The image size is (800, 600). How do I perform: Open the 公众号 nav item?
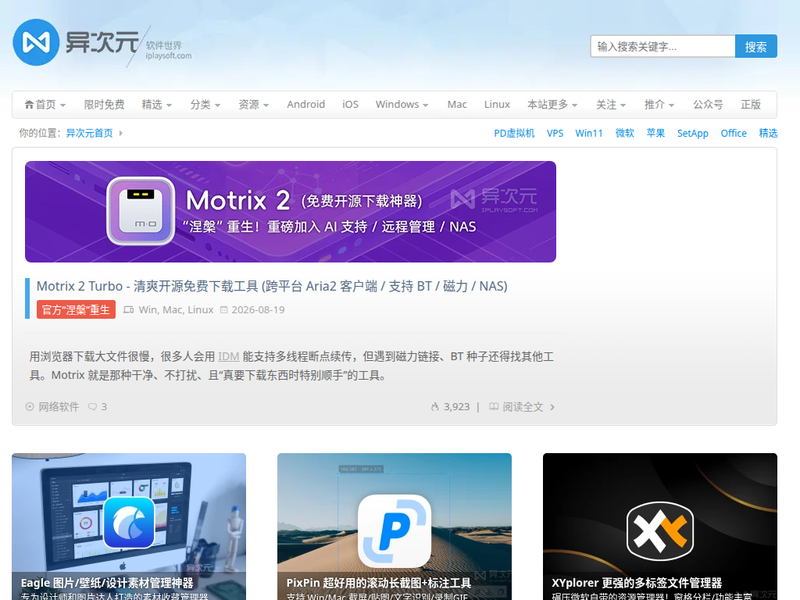tap(708, 105)
